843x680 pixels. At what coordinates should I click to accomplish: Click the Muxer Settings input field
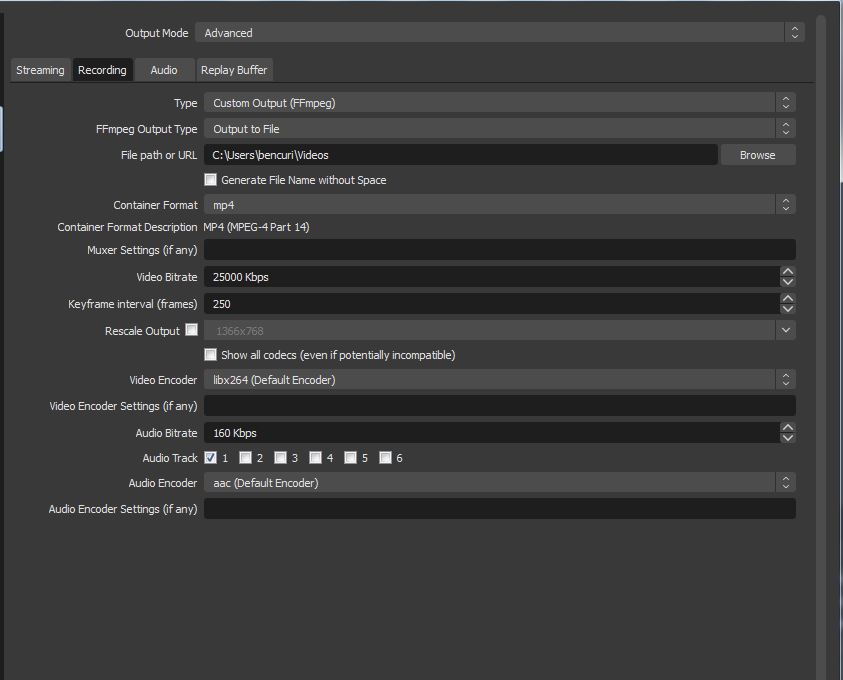[x=499, y=250]
